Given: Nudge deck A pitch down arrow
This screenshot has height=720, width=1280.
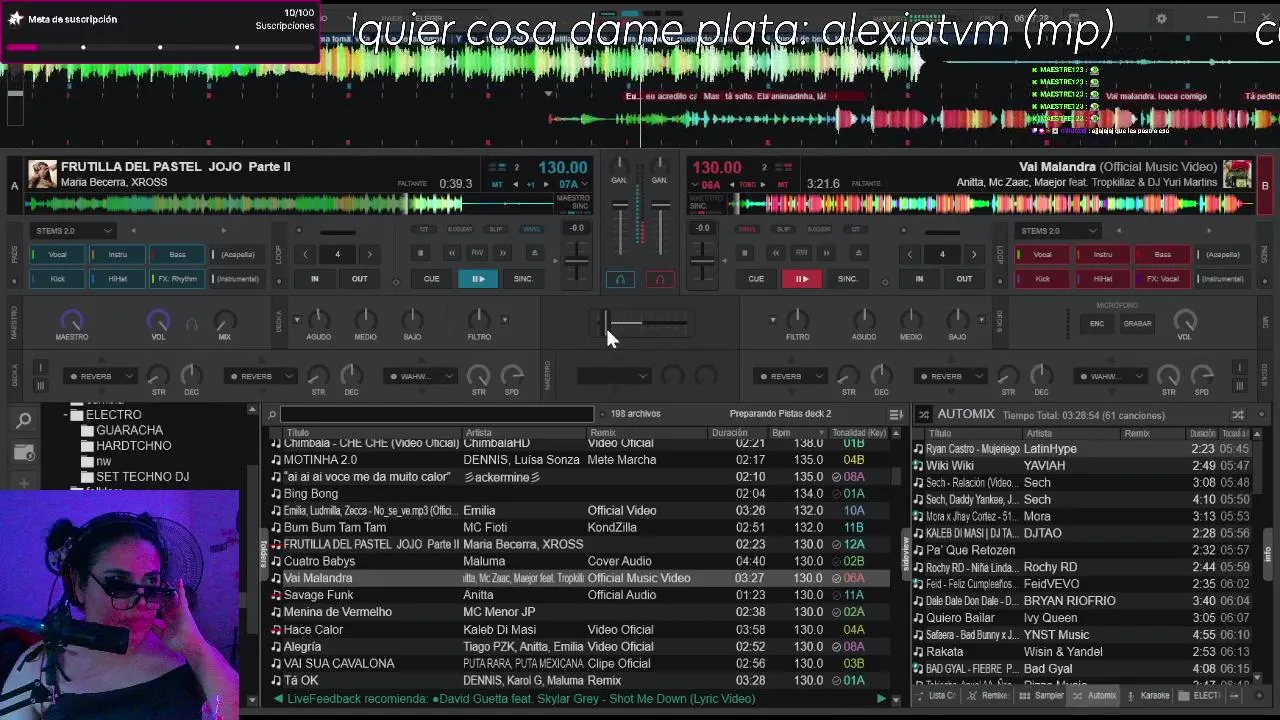Looking at the screenshot, I should [516, 184].
